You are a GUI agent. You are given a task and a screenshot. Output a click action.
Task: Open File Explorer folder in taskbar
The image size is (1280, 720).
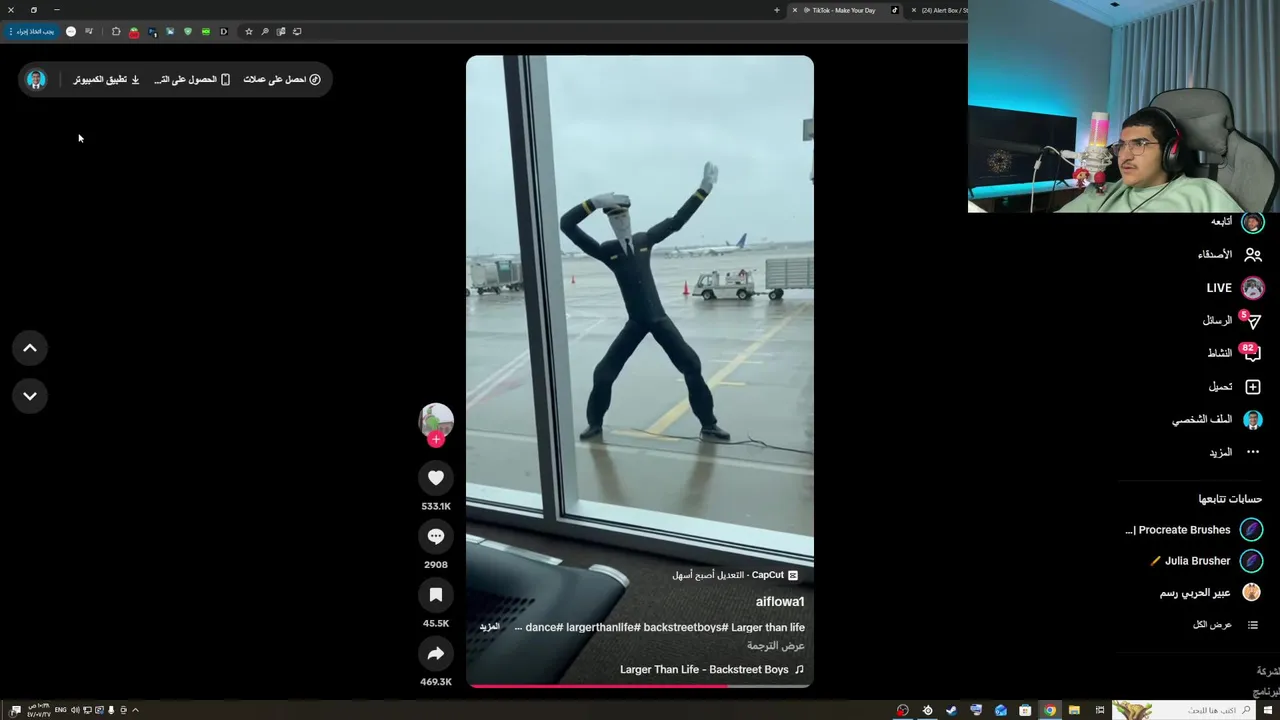[1074, 710]
